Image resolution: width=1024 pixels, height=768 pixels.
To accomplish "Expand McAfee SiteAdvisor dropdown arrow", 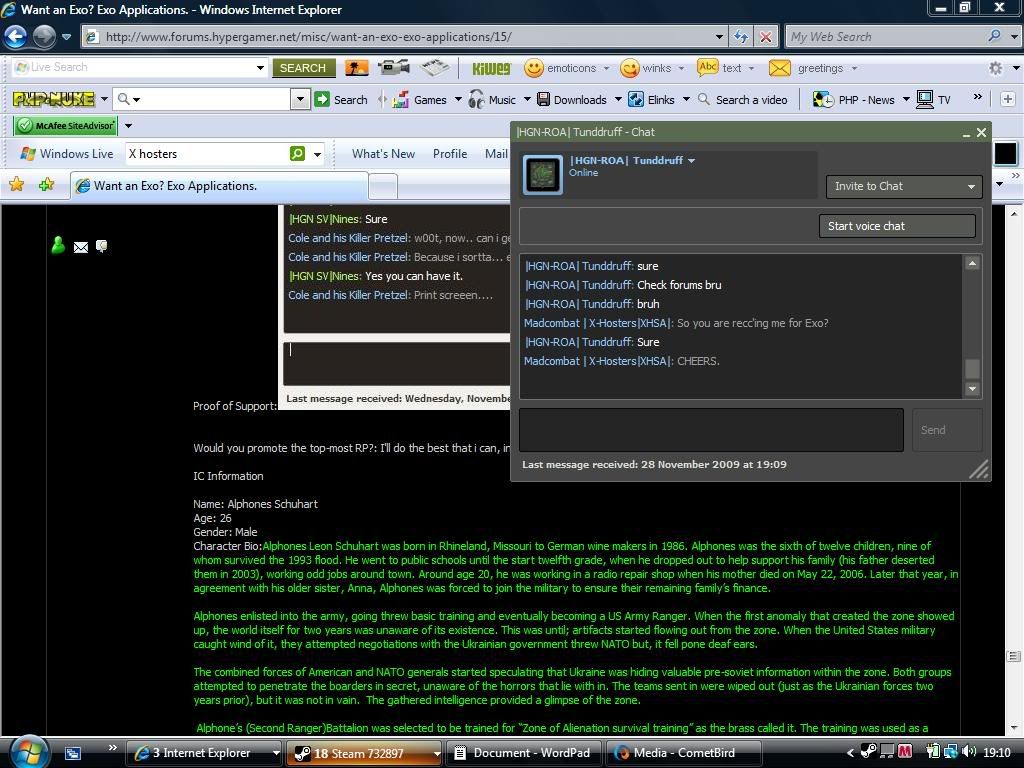I will (x=128, y=125).
